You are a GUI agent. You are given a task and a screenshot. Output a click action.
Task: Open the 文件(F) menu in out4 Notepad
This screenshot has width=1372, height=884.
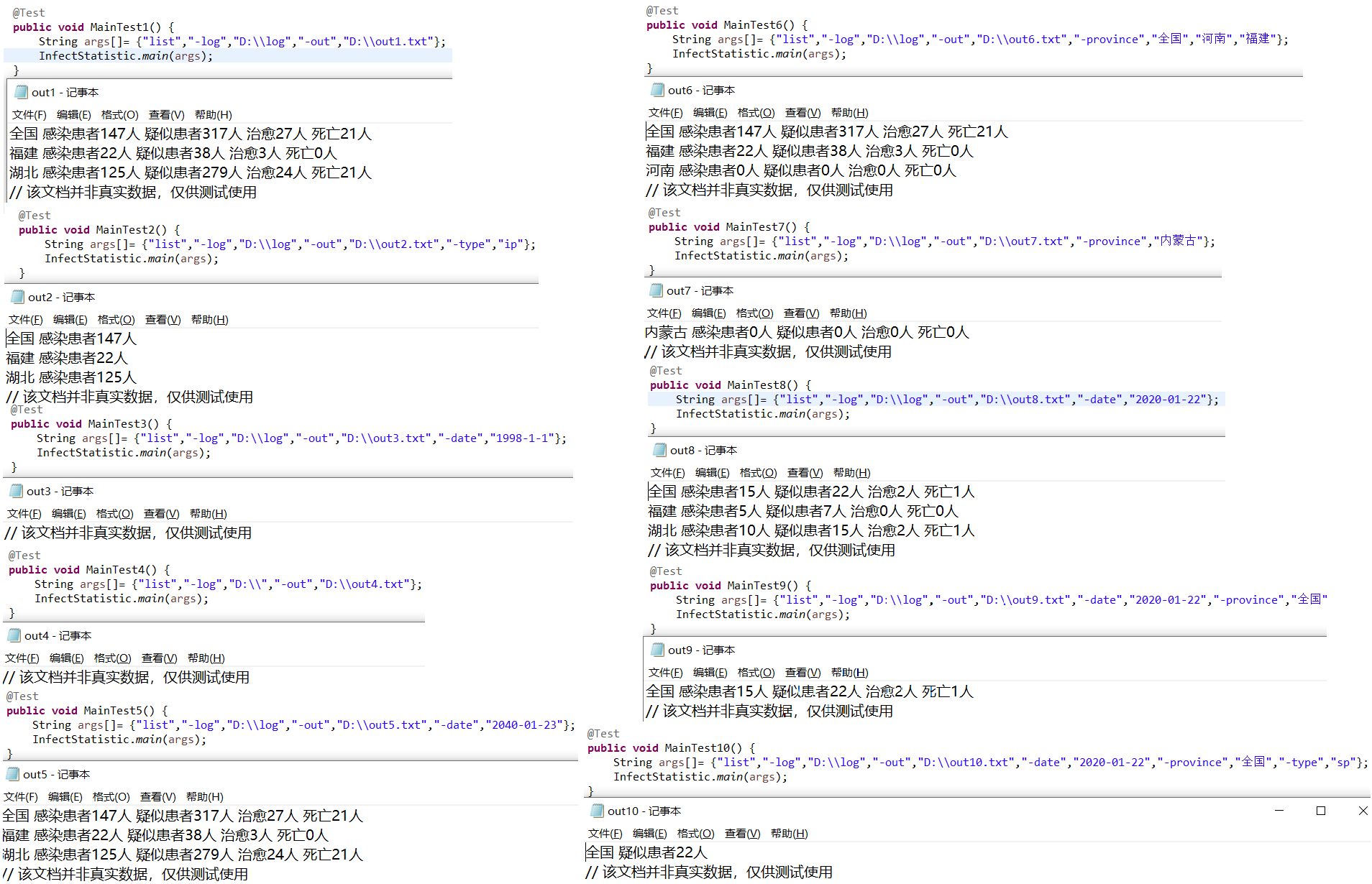[x=22, y=658]
